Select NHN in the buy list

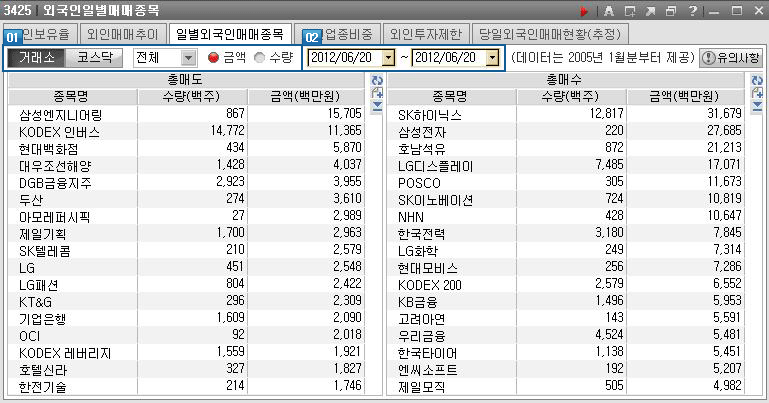(410, 217)
